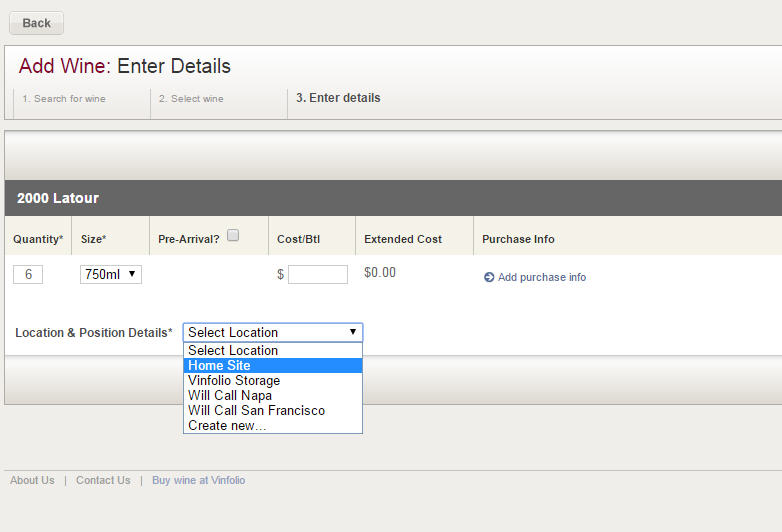Select the blank Select Location option
This screenshot has width=782, height=532.
tap(273, 351)
